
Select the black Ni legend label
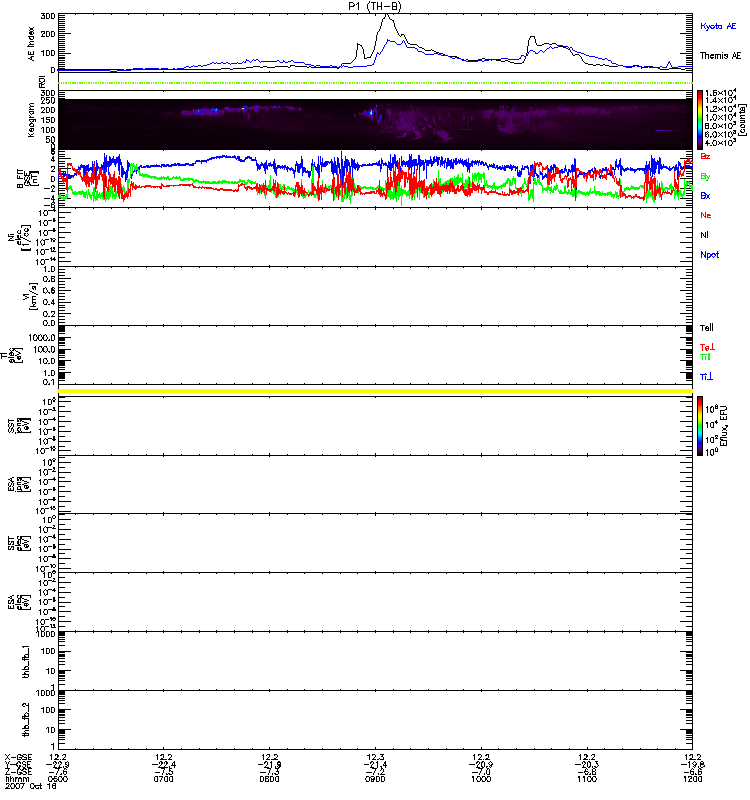[704, 235]
